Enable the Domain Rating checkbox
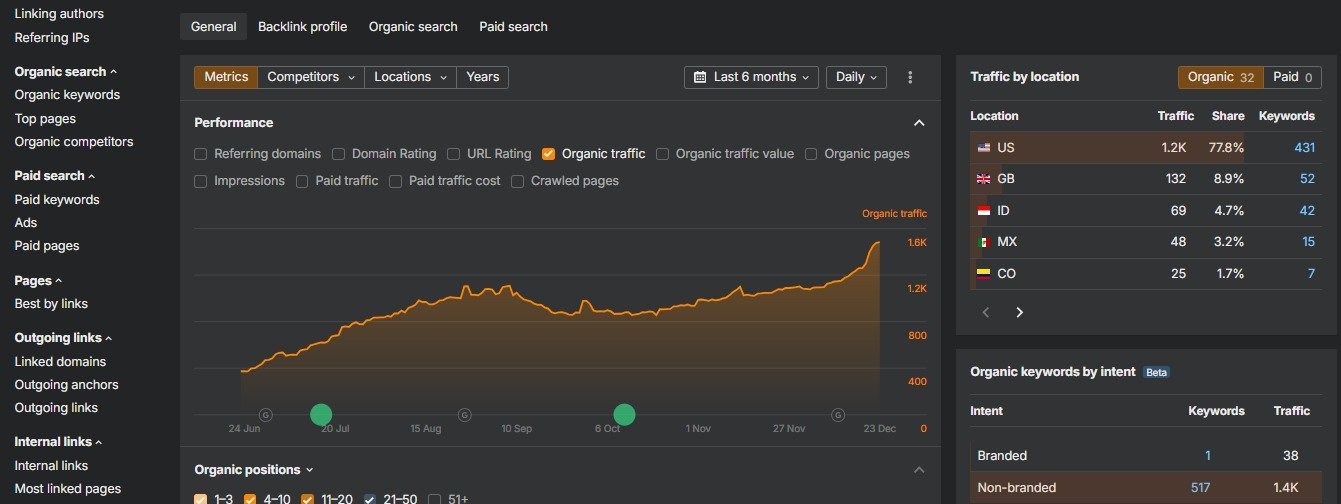The width and height of the screenshot is (1341, 504). [339, 154]
